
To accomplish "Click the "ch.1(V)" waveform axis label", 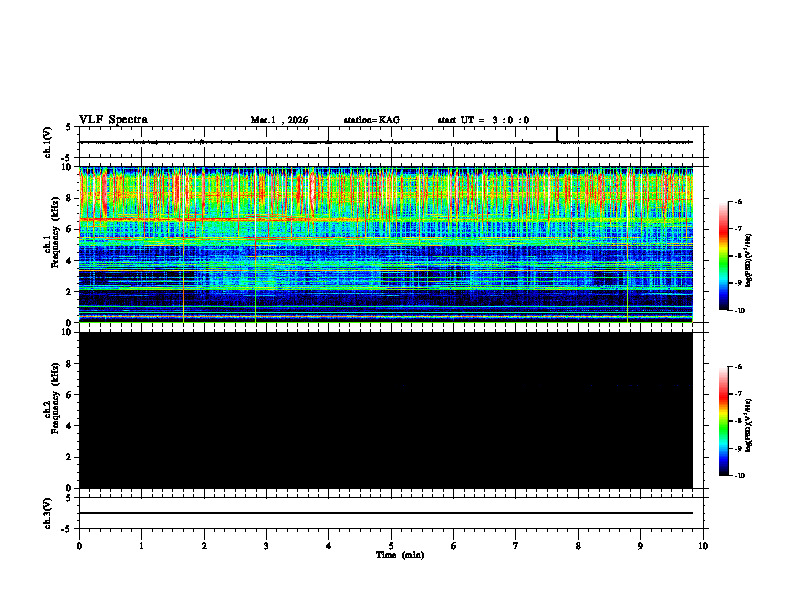I will point(48,142).
